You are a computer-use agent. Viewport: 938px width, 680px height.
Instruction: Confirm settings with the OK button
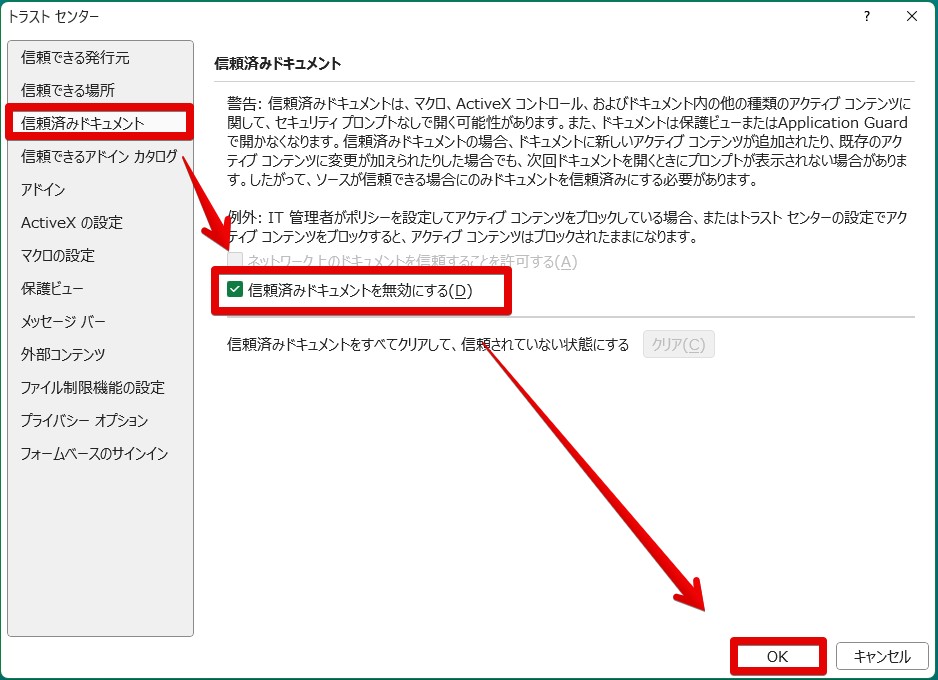(778, 657)
